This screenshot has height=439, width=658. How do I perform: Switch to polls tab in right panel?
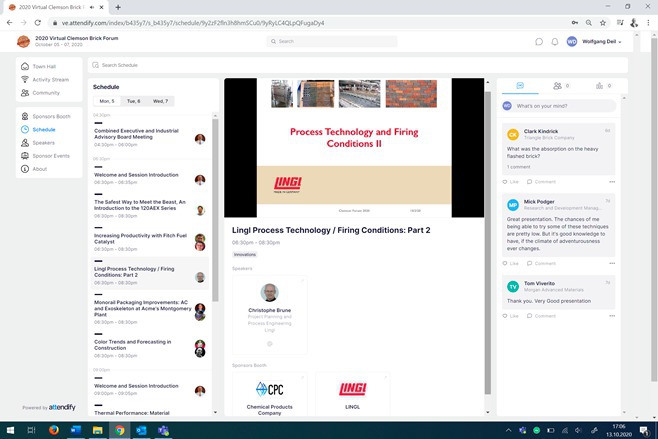(x=603, y=86)
